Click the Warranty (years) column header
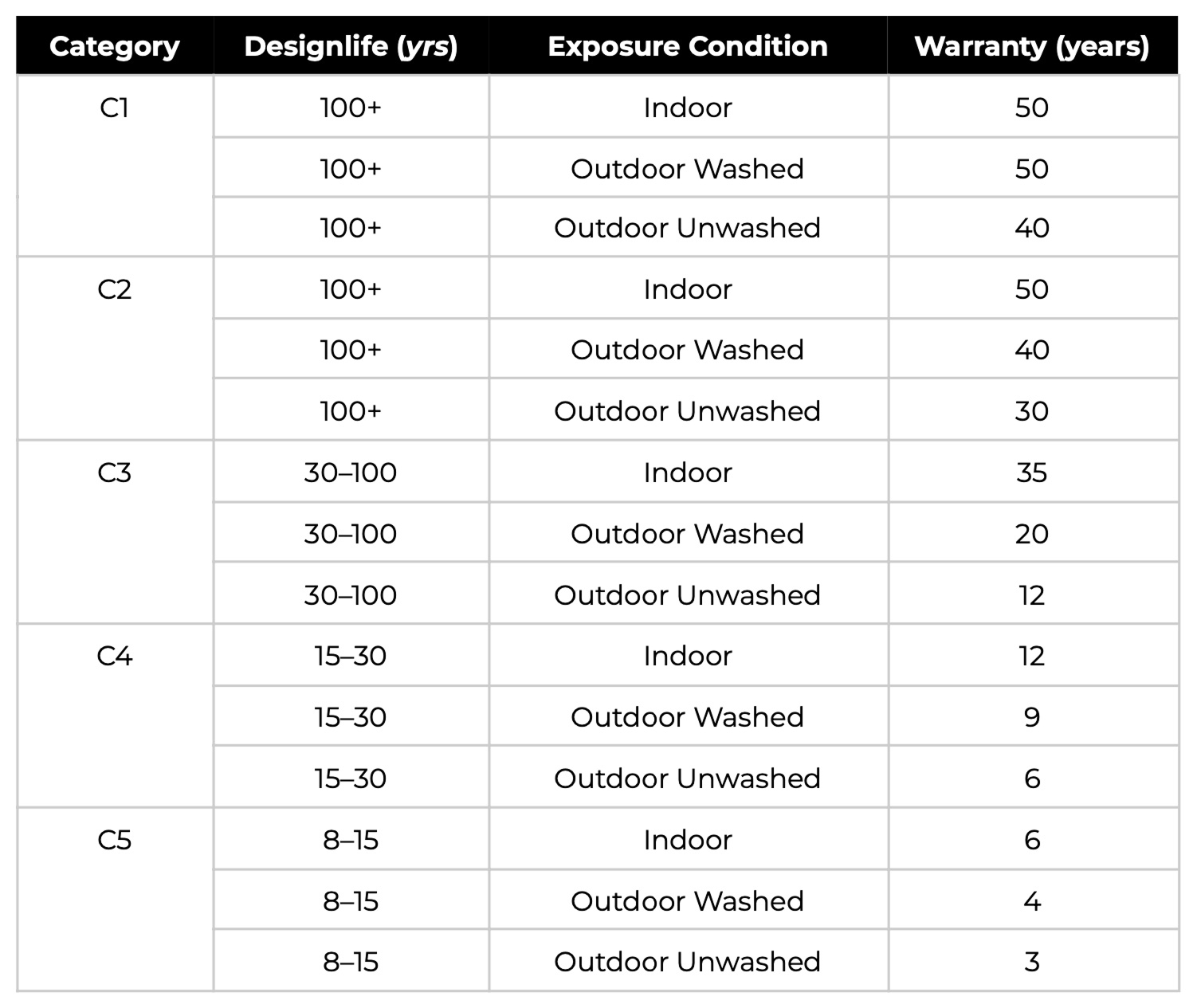The width and height of the screenshot is (1197, 1008). point(1032,46)
